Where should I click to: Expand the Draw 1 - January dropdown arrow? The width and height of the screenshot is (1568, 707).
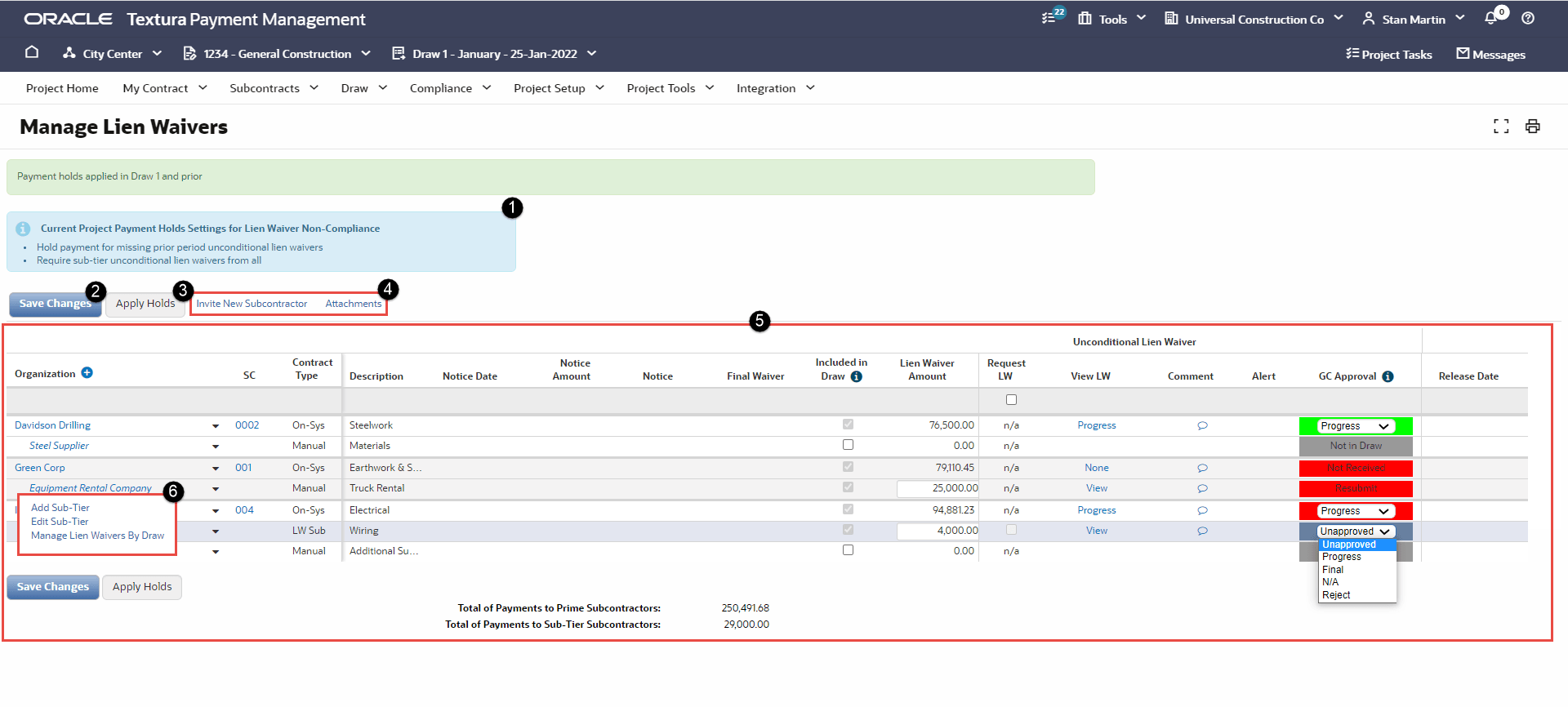591,53
